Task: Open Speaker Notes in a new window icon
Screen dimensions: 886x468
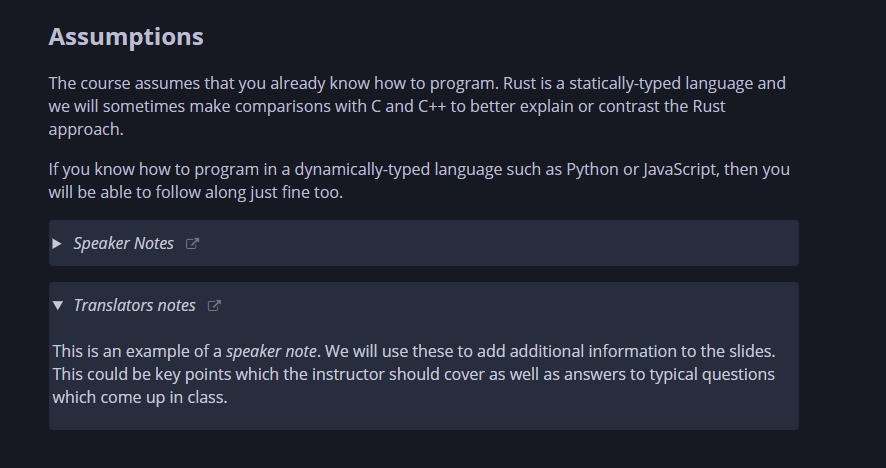Action: point(192,244)
